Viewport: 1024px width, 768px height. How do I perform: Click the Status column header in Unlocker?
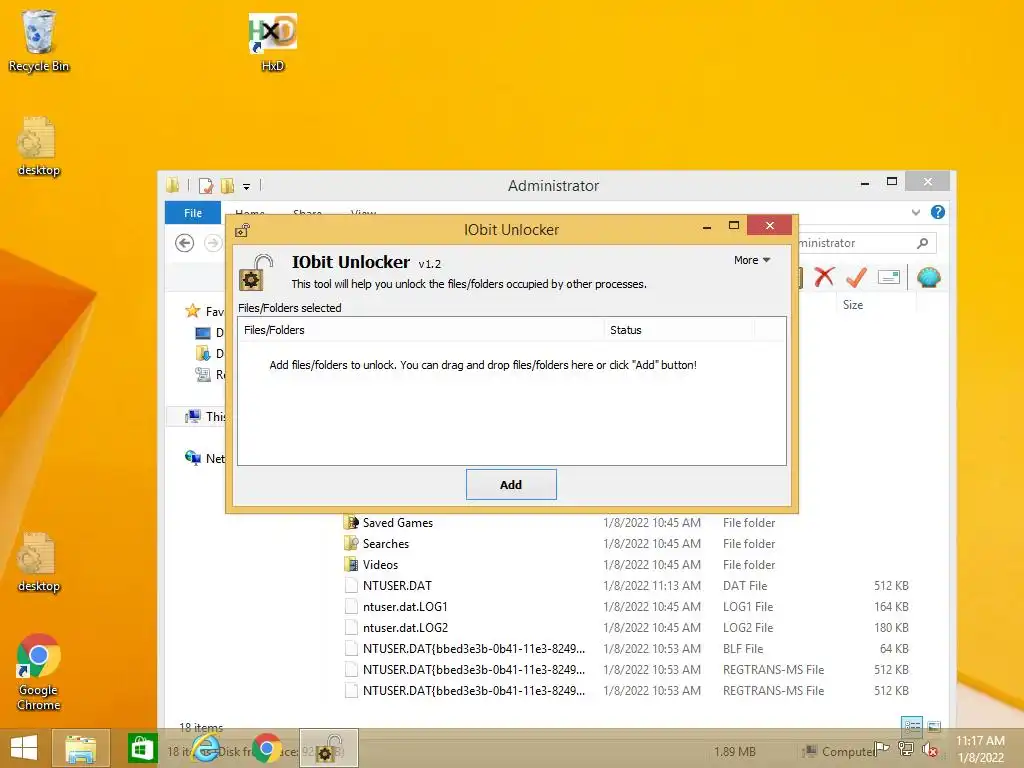coord(679,330)
